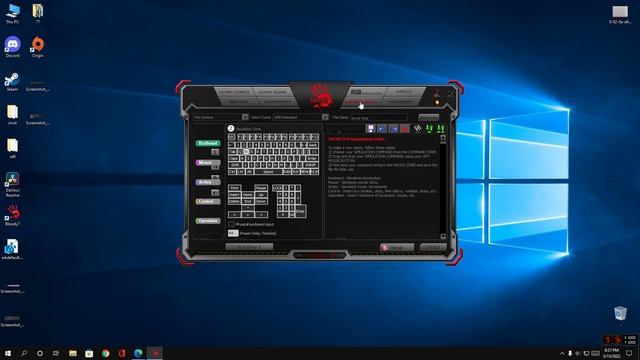Click the Delete key on virtual keyboard

tap(234, 201)
